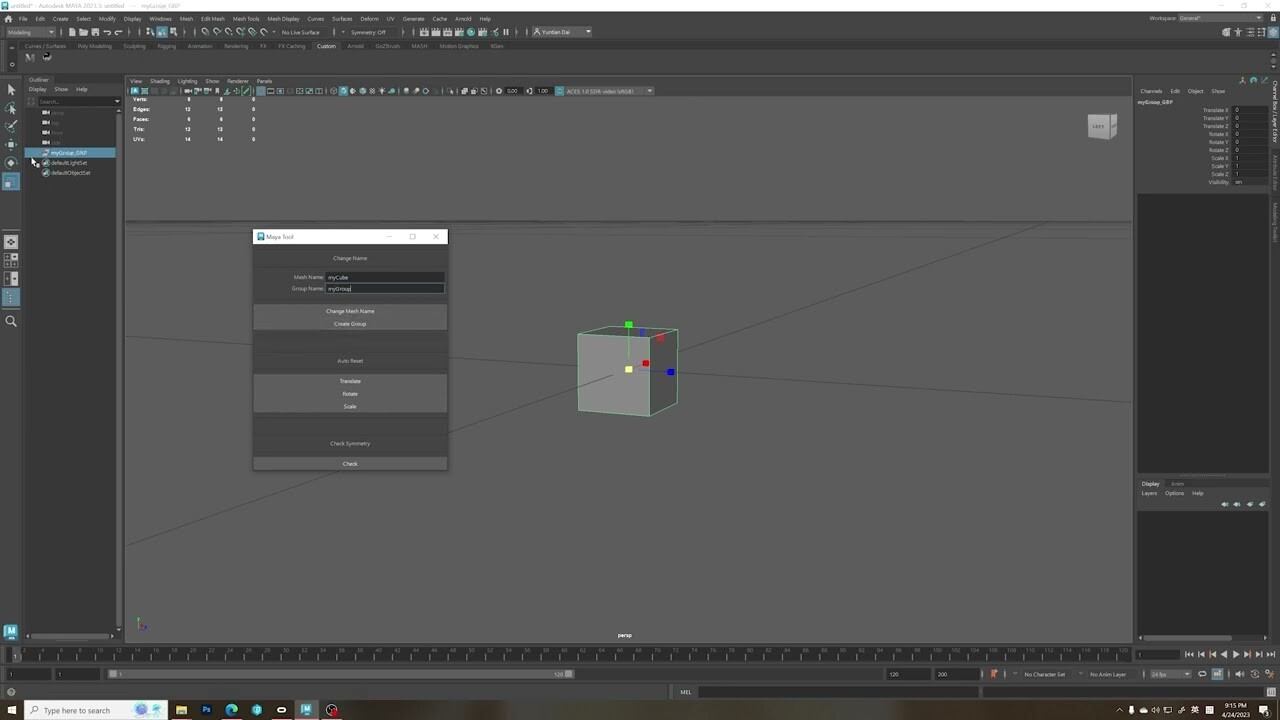Switch to the Poly Modeling shelf tab
1280x720 pixels.
click(x=94, y=46)
